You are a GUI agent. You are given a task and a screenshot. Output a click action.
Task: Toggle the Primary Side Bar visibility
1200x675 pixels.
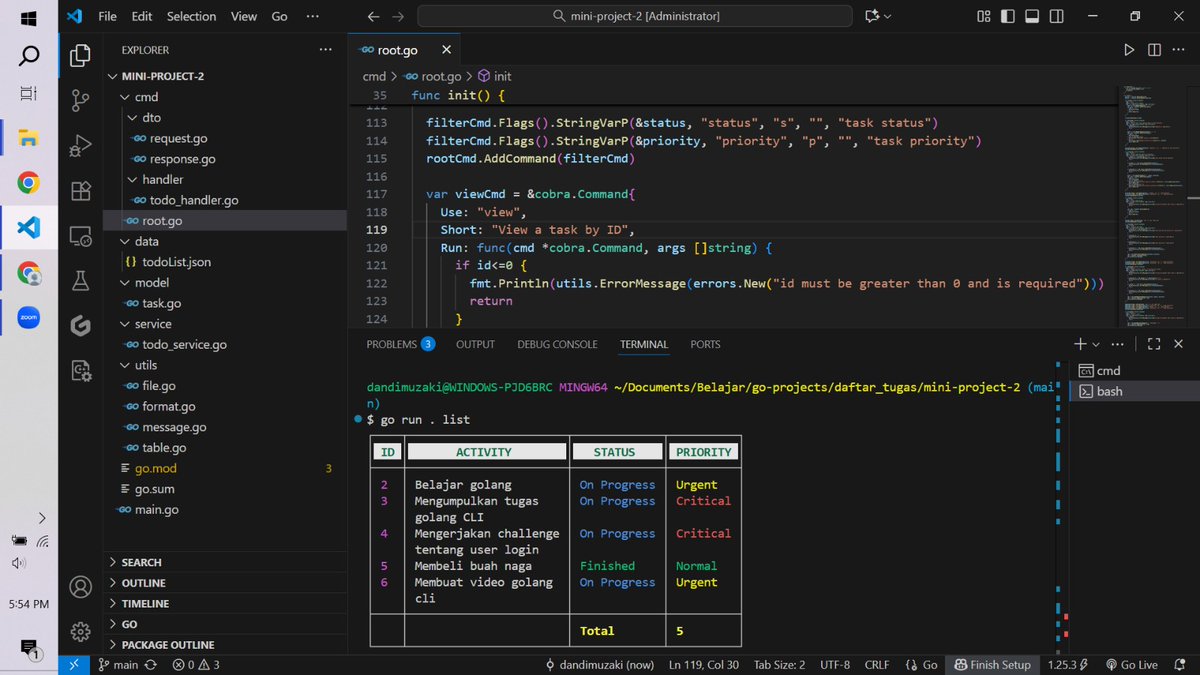click(x=1007, y=16)
